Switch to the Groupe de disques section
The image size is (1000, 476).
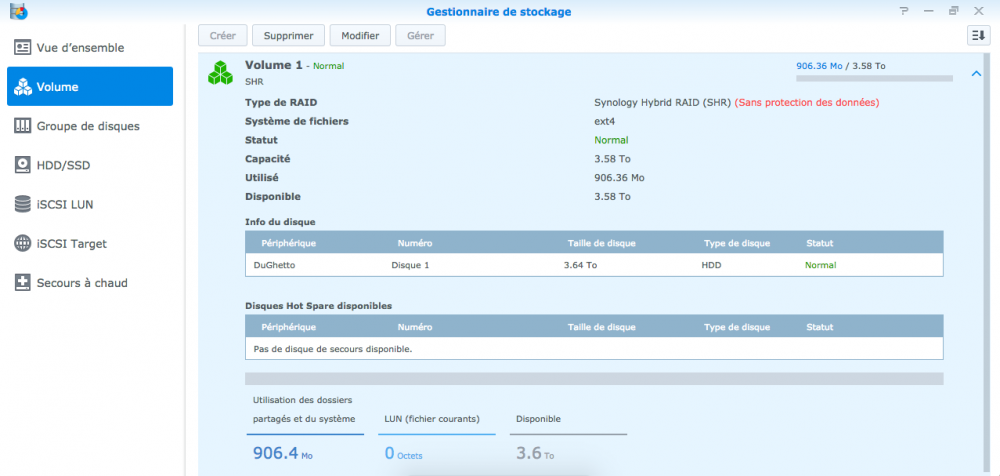click(88, 126)
